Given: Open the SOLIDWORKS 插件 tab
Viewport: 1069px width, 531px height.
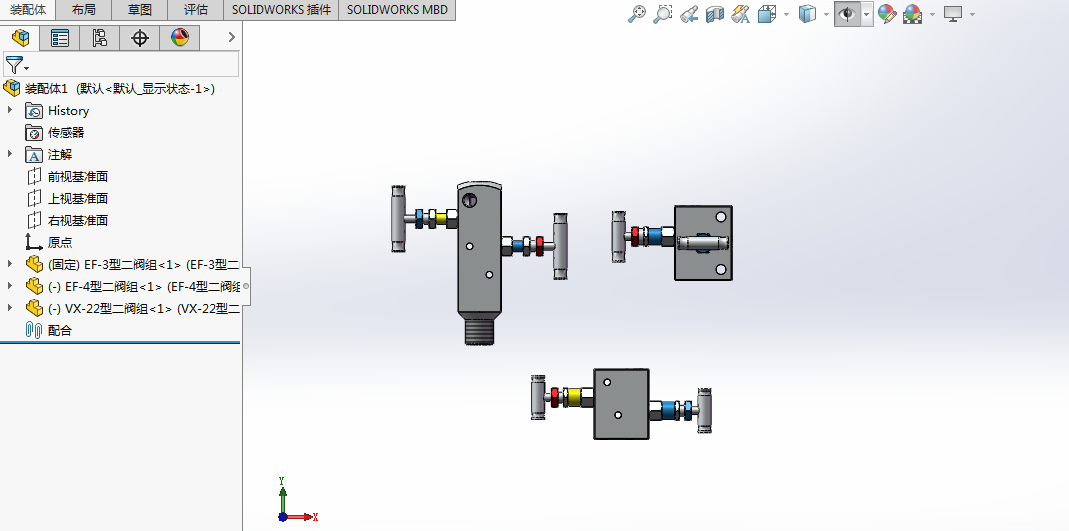Looking at the screenshot, I should point(282,10).
